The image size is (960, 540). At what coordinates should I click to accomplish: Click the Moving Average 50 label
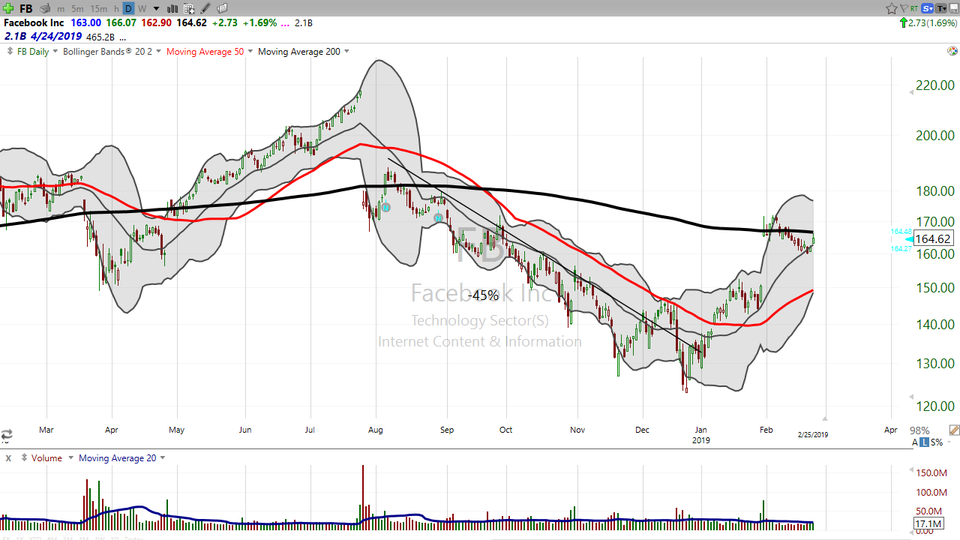point(205,51)
